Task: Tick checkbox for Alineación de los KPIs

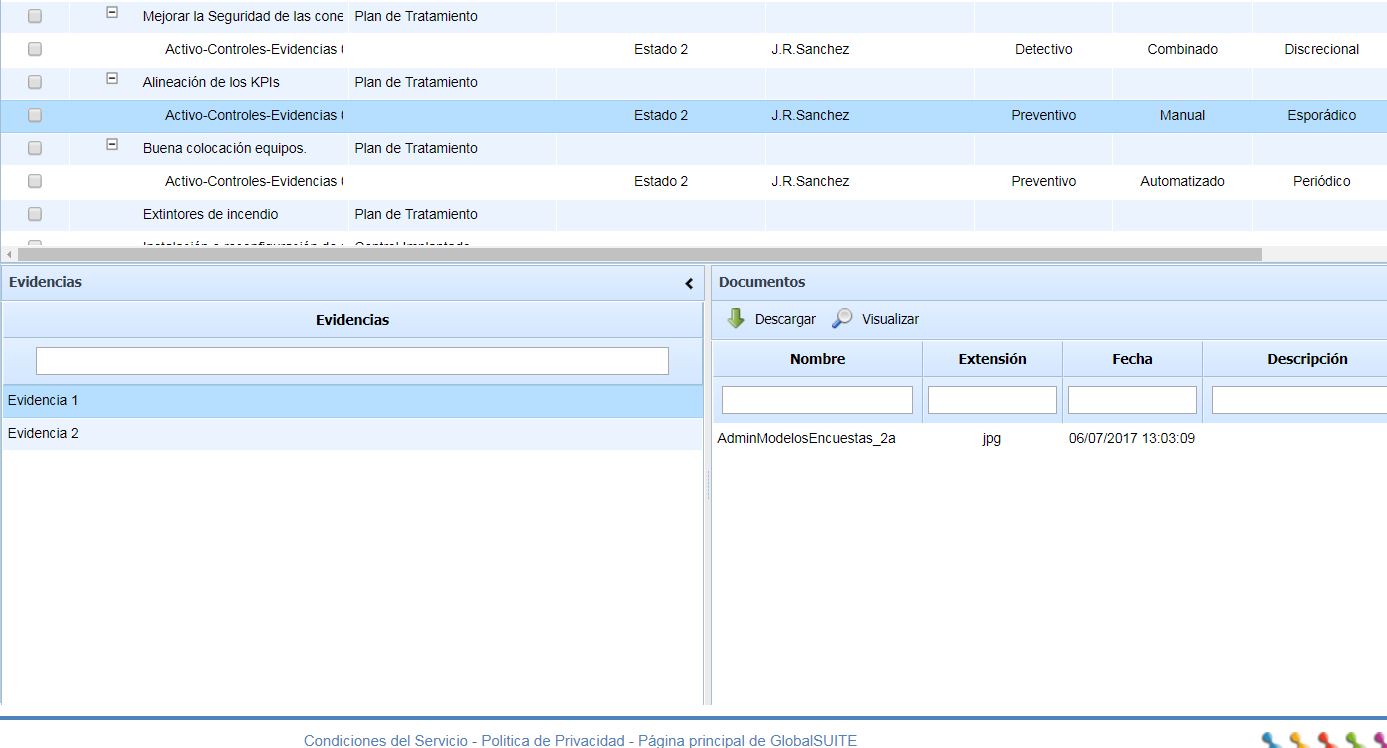Action: (35, 82)
